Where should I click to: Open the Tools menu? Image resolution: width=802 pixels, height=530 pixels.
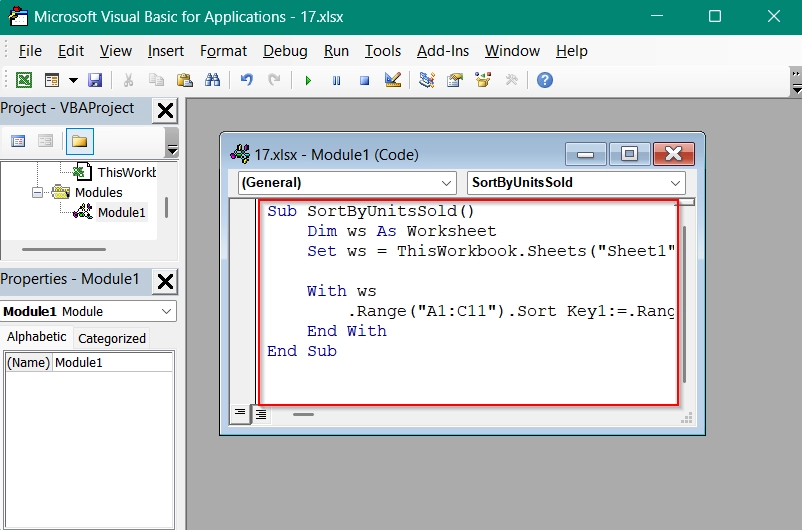383,51
